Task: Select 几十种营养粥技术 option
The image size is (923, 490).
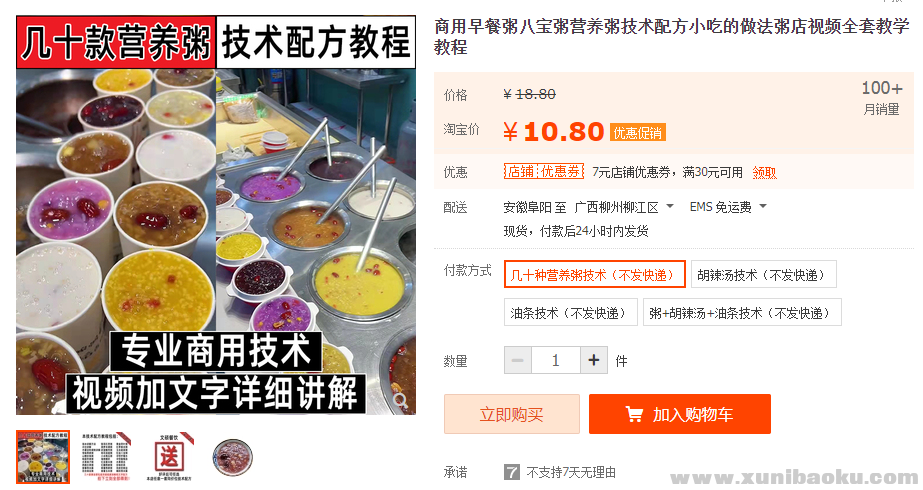Action: (x=595, y=274)
